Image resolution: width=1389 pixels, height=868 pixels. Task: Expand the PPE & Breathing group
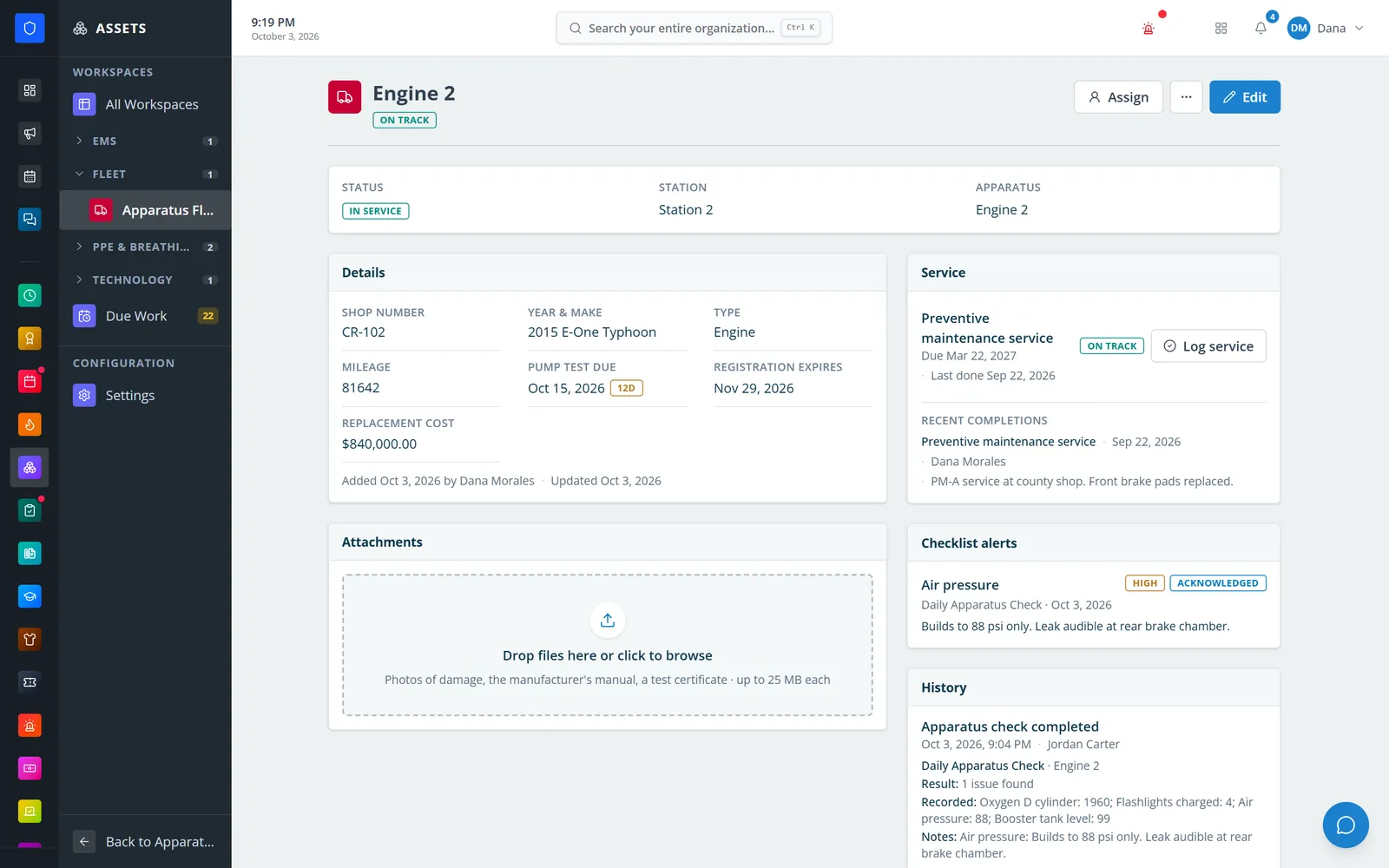(x=145, y=247)
